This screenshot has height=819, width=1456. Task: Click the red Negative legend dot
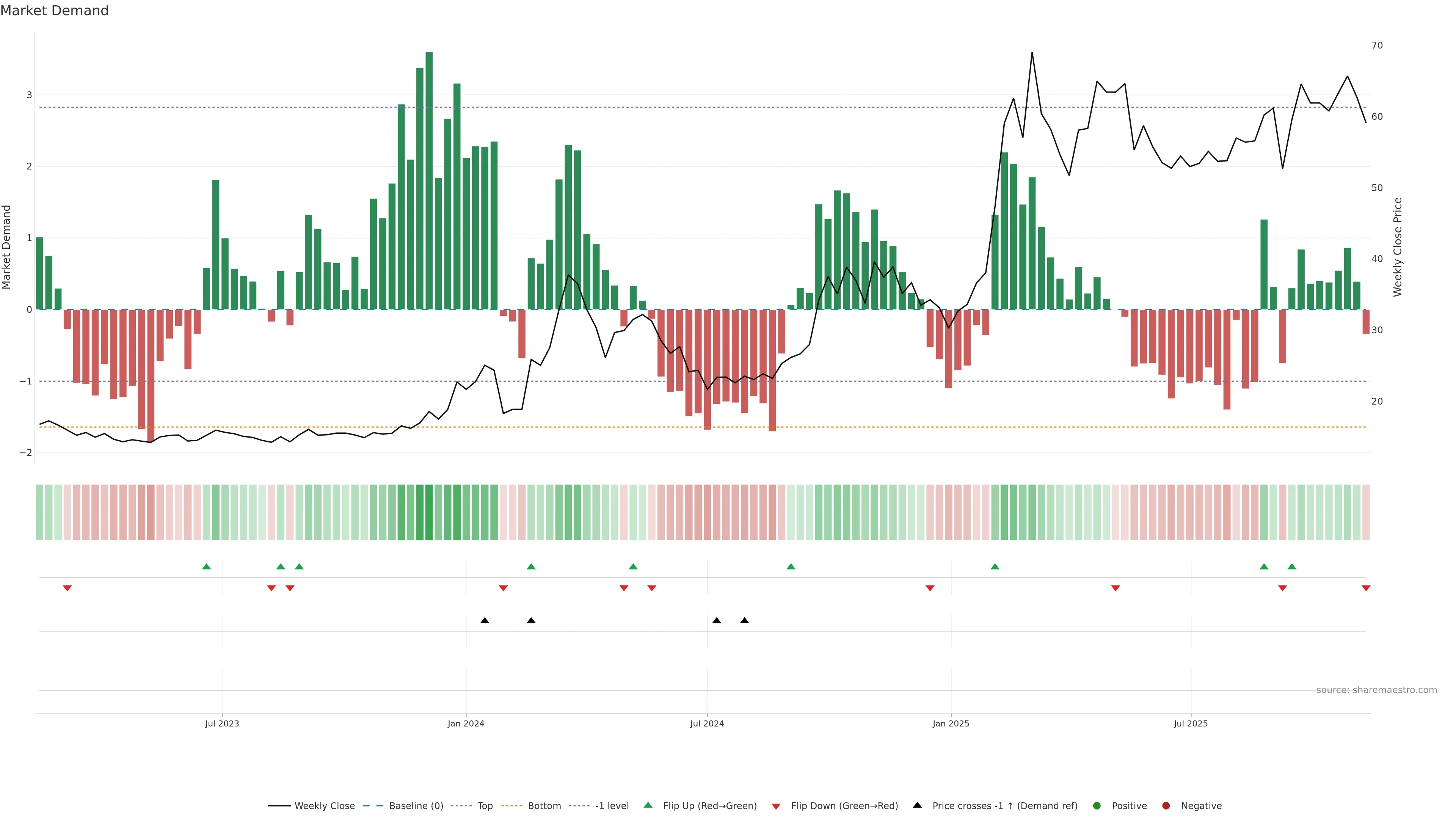point(1166,806)
